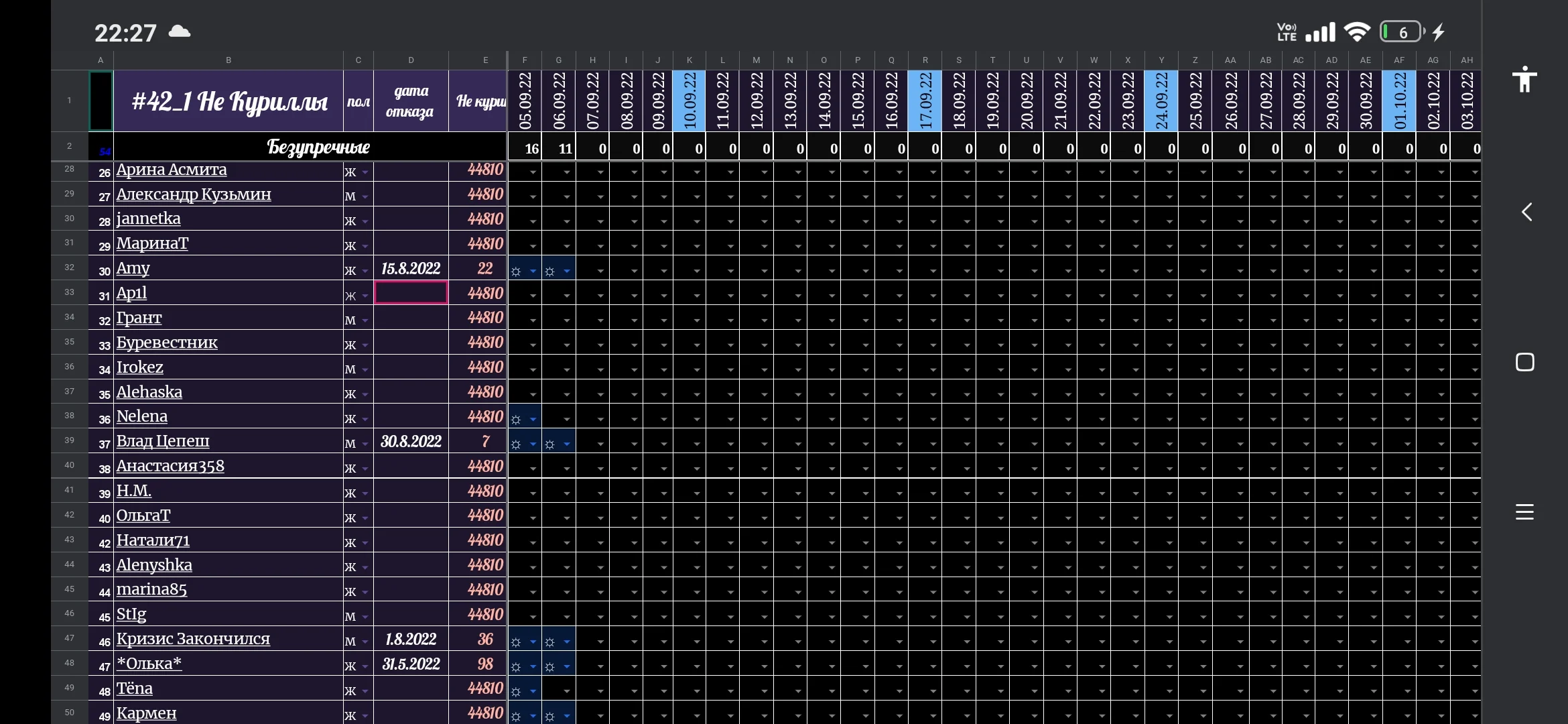Open the Арина Асмита link
Image resolution: width=1568 pixels, height=724 pixels.
pos(172,170)
